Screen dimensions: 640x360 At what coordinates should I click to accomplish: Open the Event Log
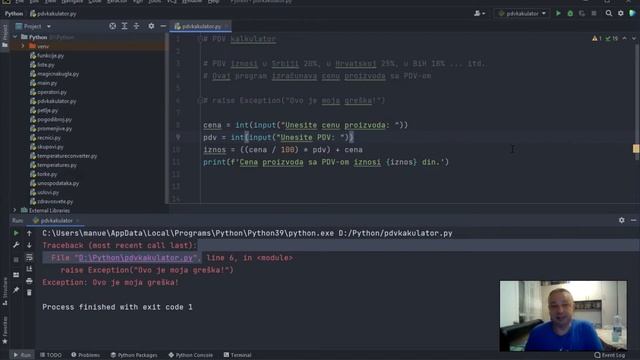[x=610, y=355]
